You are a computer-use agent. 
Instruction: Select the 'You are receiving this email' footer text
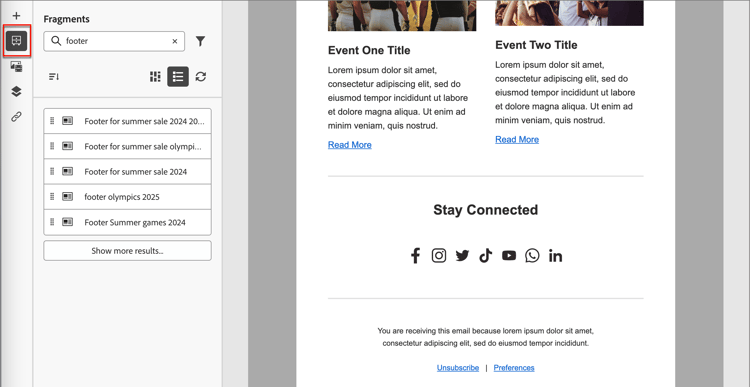click(485, 337)
